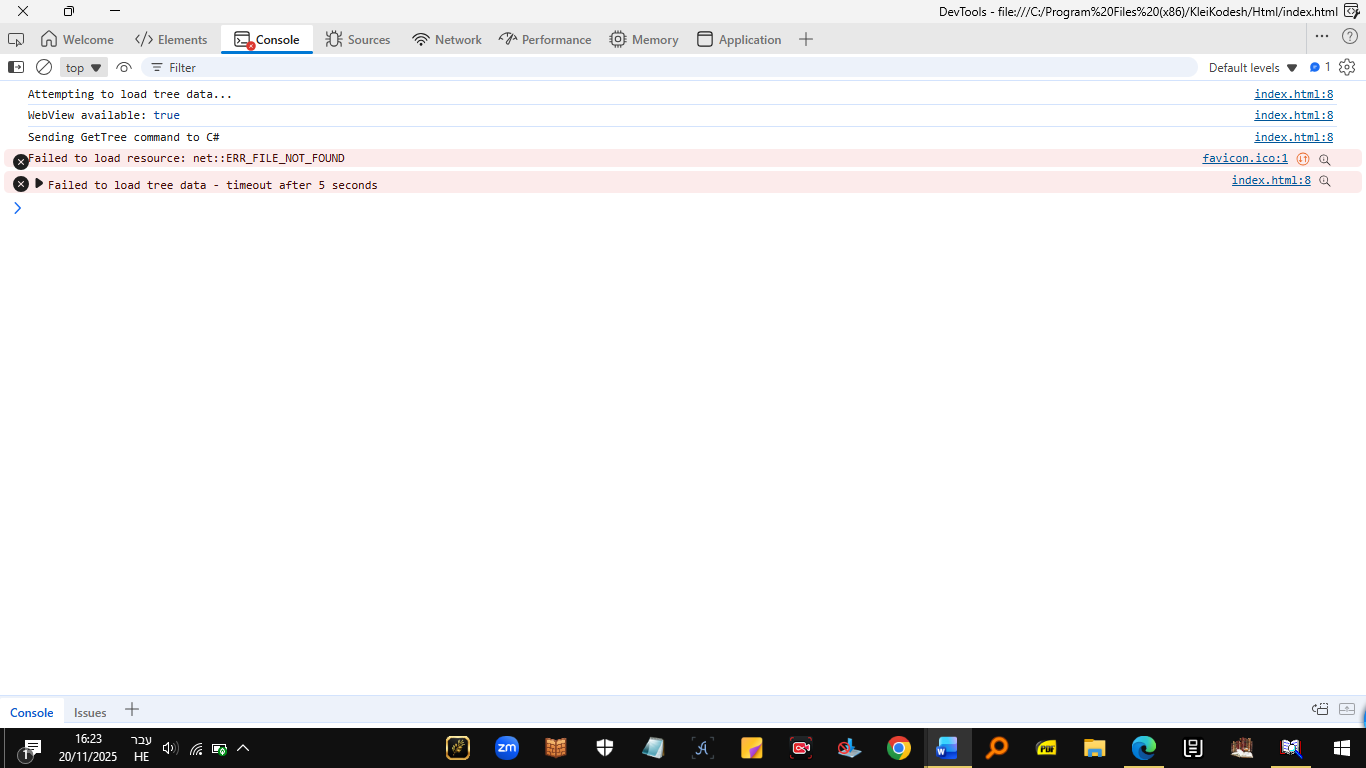Screen dimensions: 1366x768
Task: Open Google Chrome from the taskbar
Action: tap(898, 747)
